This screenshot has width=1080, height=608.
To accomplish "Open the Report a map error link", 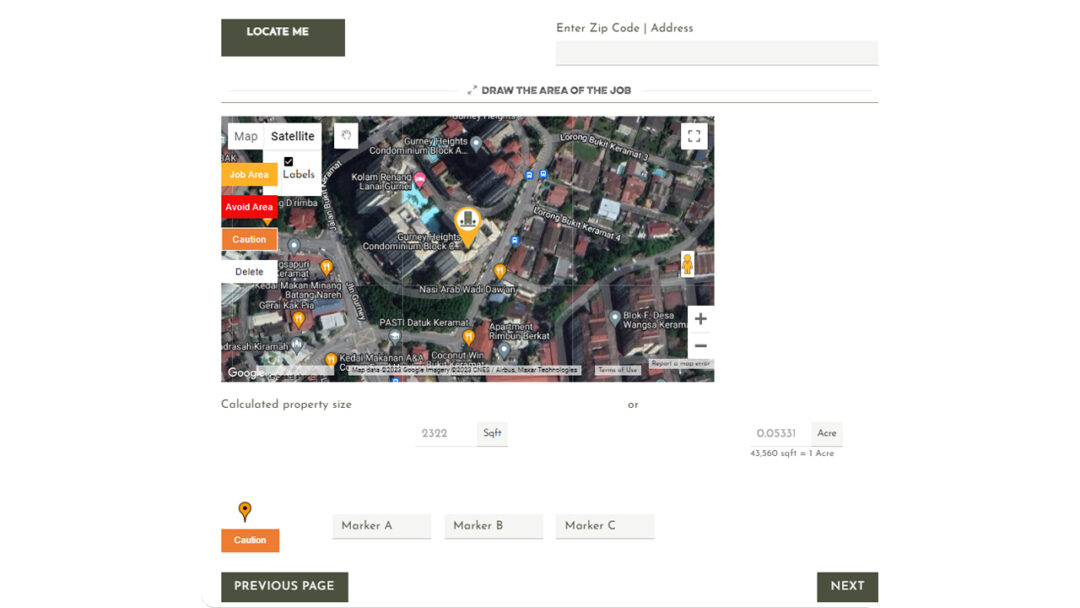I will tap(679, 363).
